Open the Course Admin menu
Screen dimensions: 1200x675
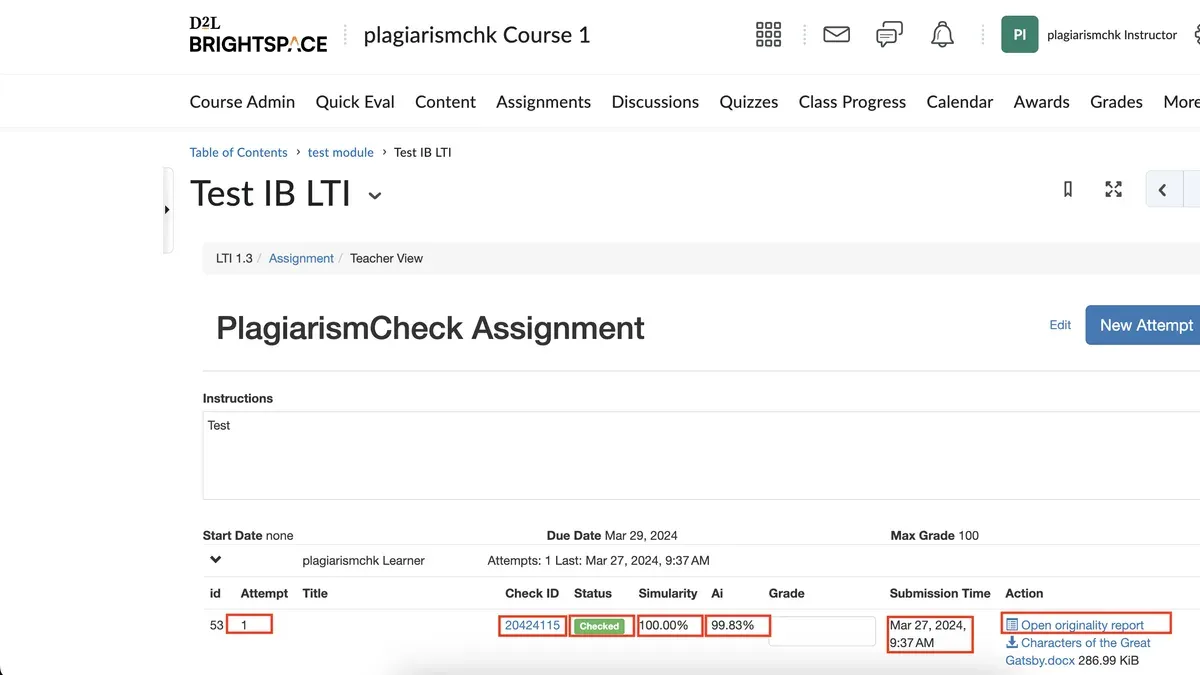coord(242,102)
